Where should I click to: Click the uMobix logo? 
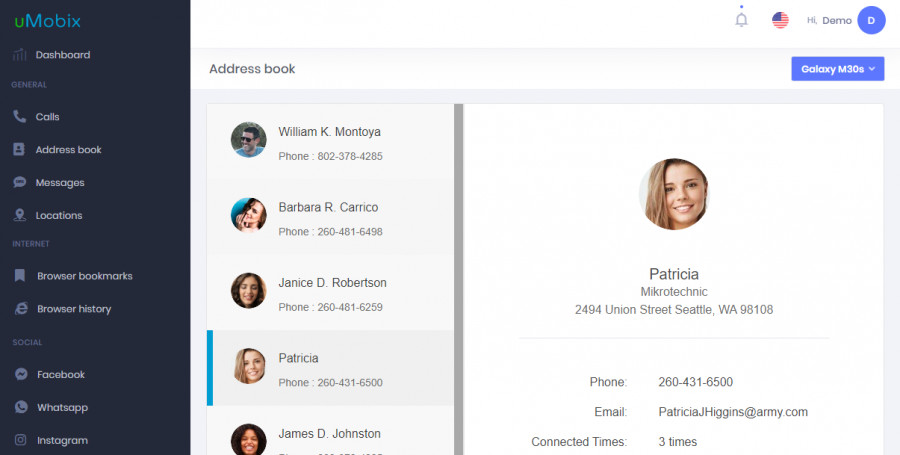[48, 21]
